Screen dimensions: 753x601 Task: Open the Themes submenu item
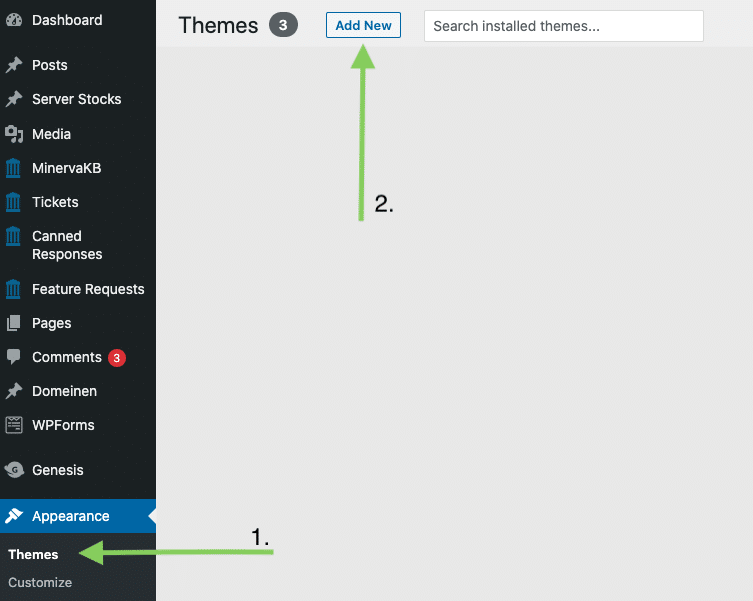pyautogui.click(x=33, y=554)
